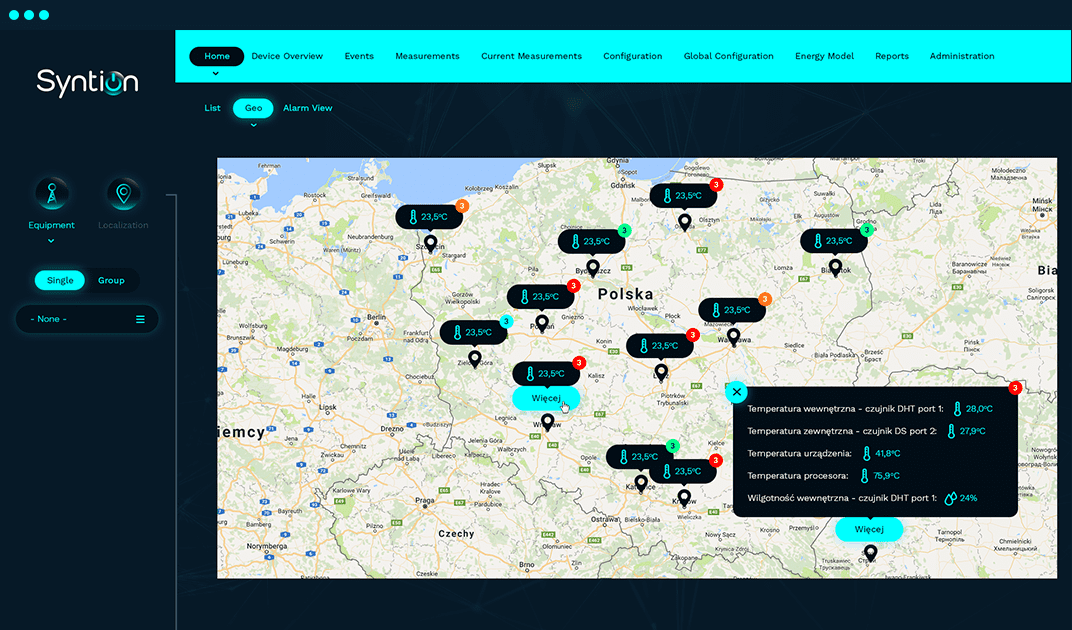This screenshot has width=1072, height=630.
Task: Select the Group mode toggle
Action: (111, 280)
